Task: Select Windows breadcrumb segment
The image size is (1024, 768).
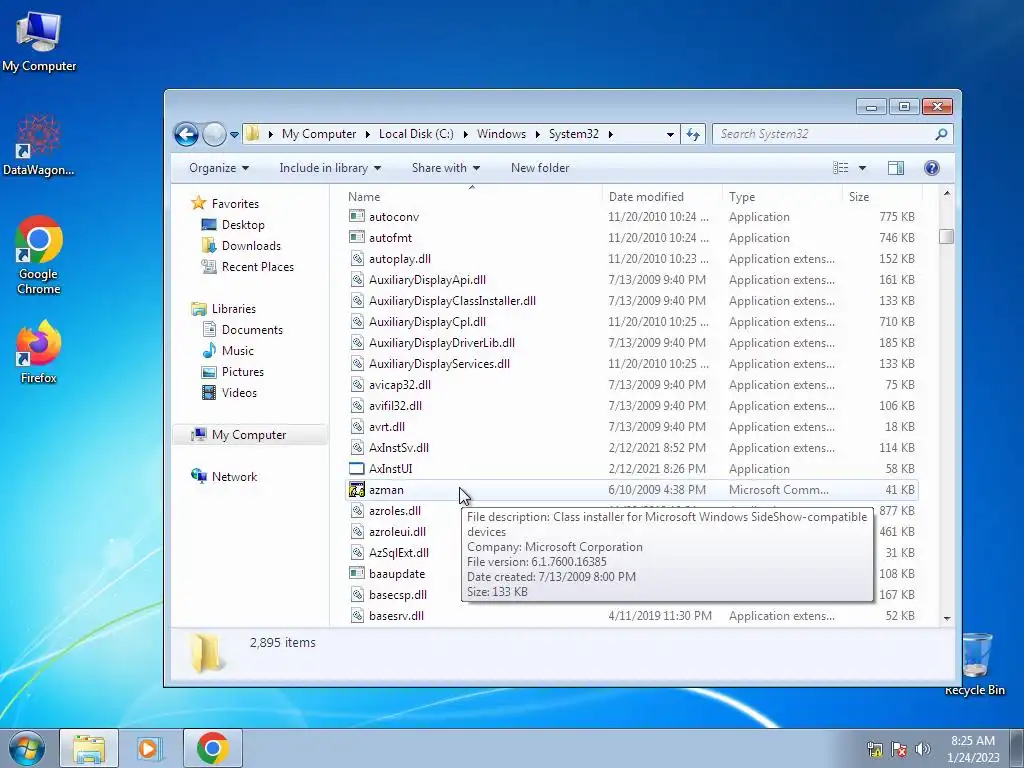Action: pyautogui.click(x=501, y=134)
